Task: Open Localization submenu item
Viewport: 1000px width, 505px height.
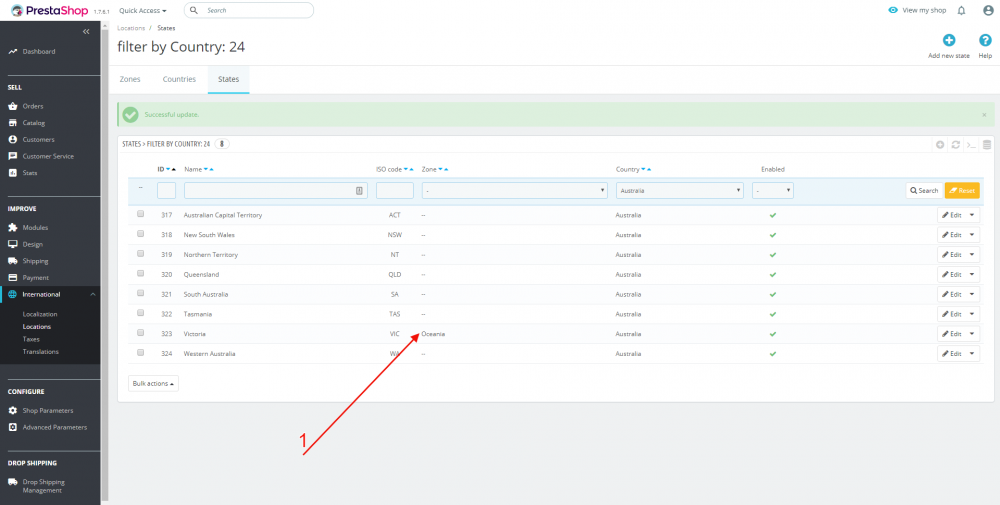Action: click(40, 314)
